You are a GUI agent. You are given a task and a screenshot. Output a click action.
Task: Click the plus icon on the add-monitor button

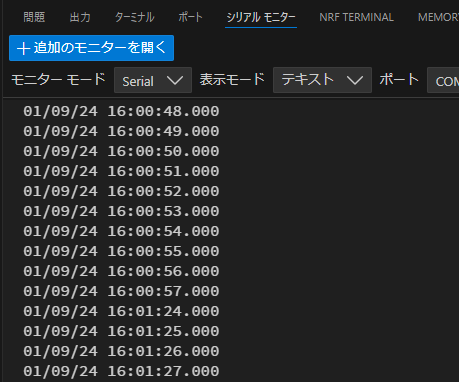point(23,49)
